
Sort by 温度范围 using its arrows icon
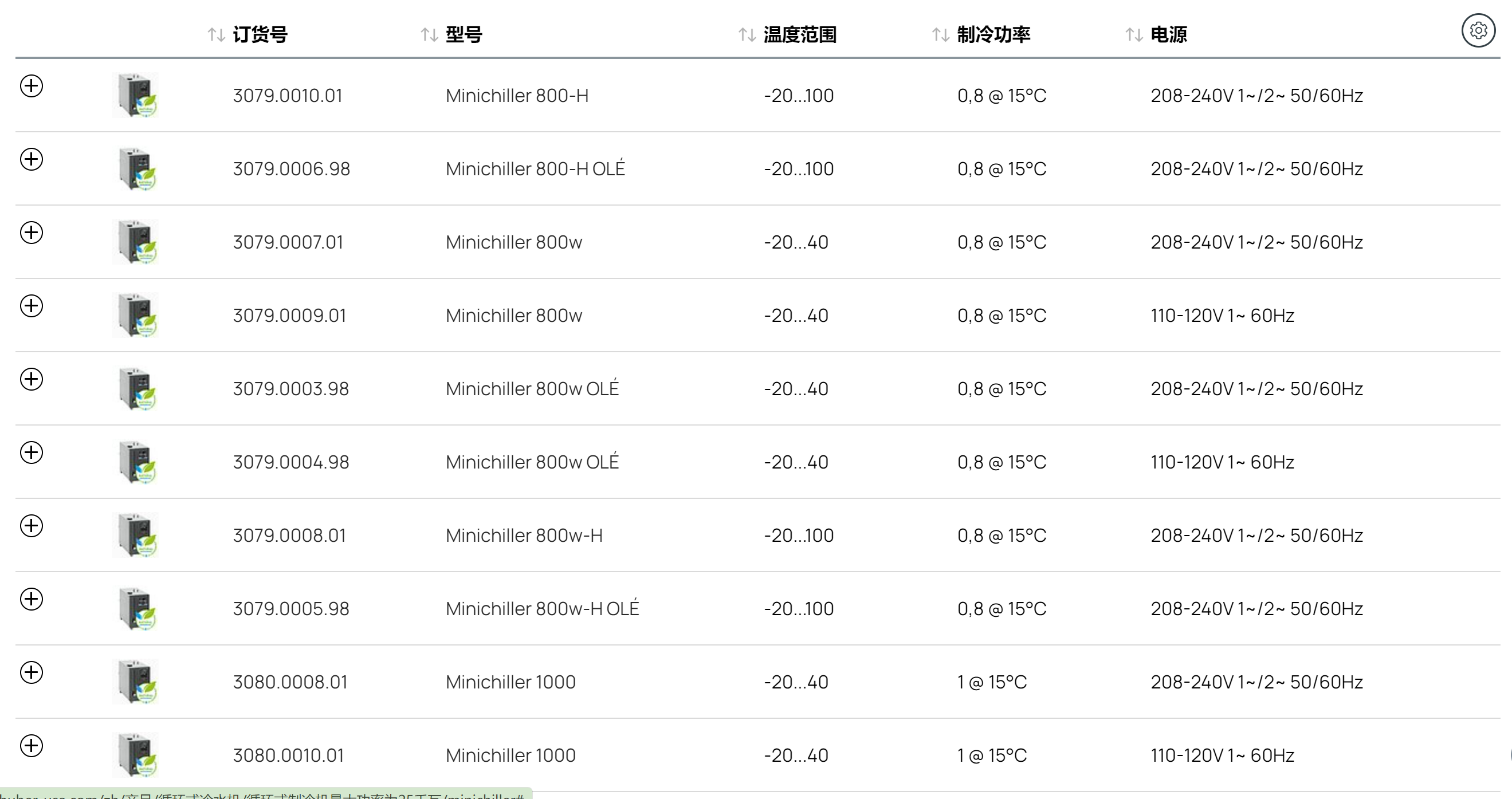coord(747,34)
